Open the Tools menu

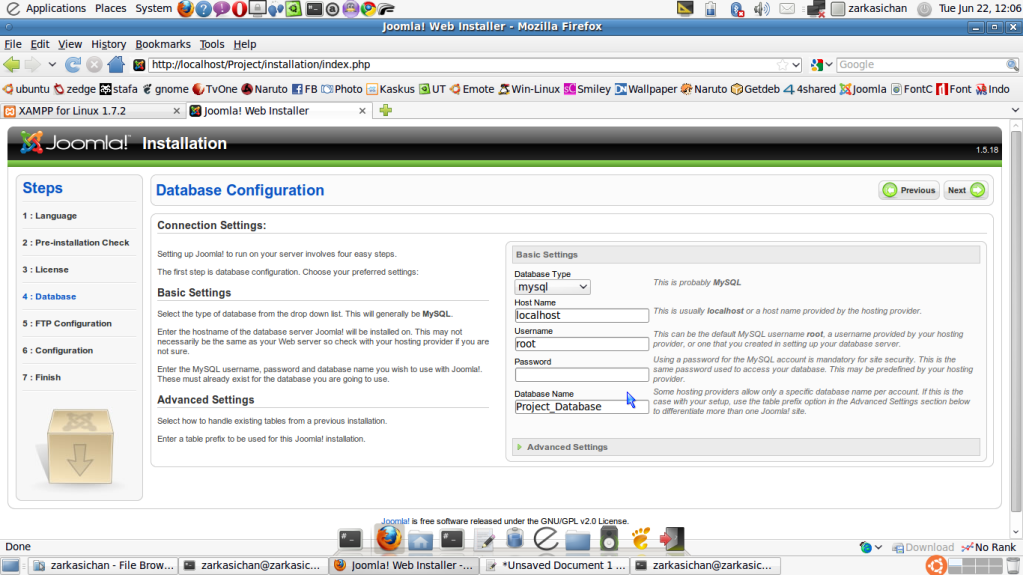tap(211, 44)
